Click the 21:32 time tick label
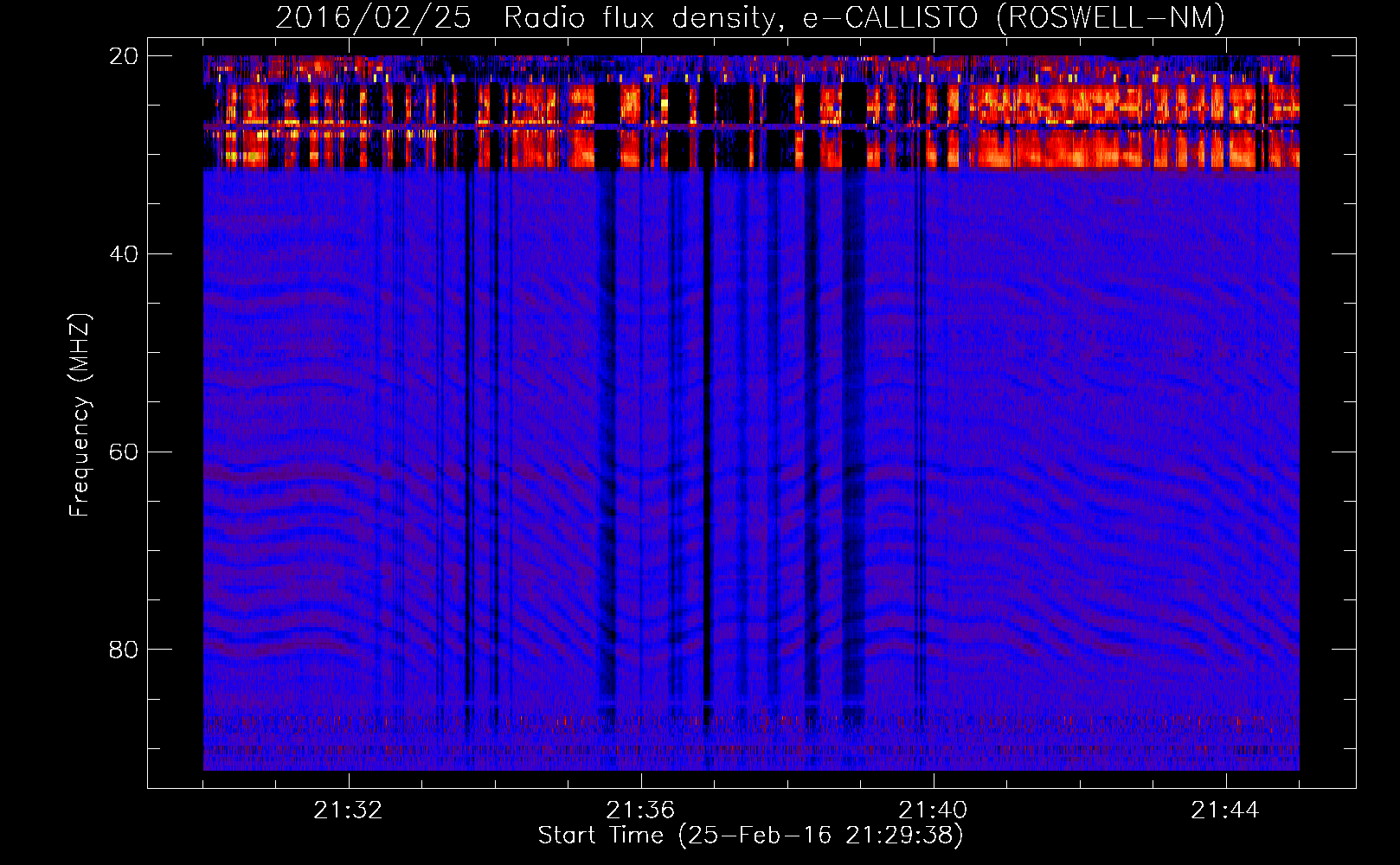Viewport: 1400px width, 865px height. pyautogui.click(x=348, y=811)
